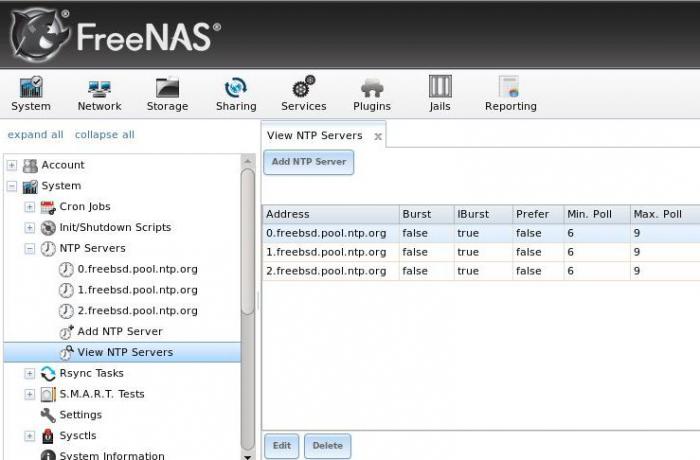Sort by the Max. Poll column header
The image size is (700, 460).
[x=665, y=214]
